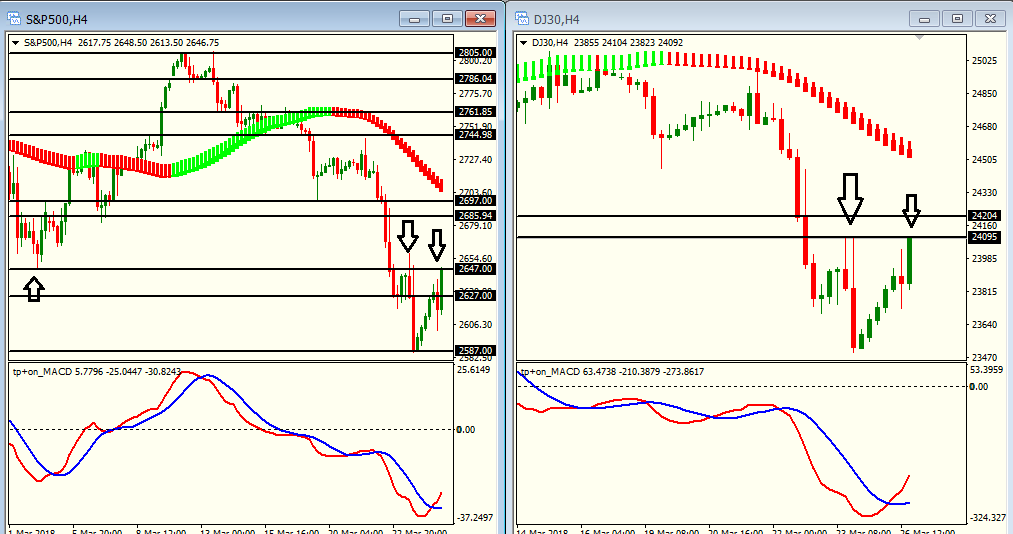
Task: Click the 25025 value on DJ30 price scale
Action: point(985,61)
